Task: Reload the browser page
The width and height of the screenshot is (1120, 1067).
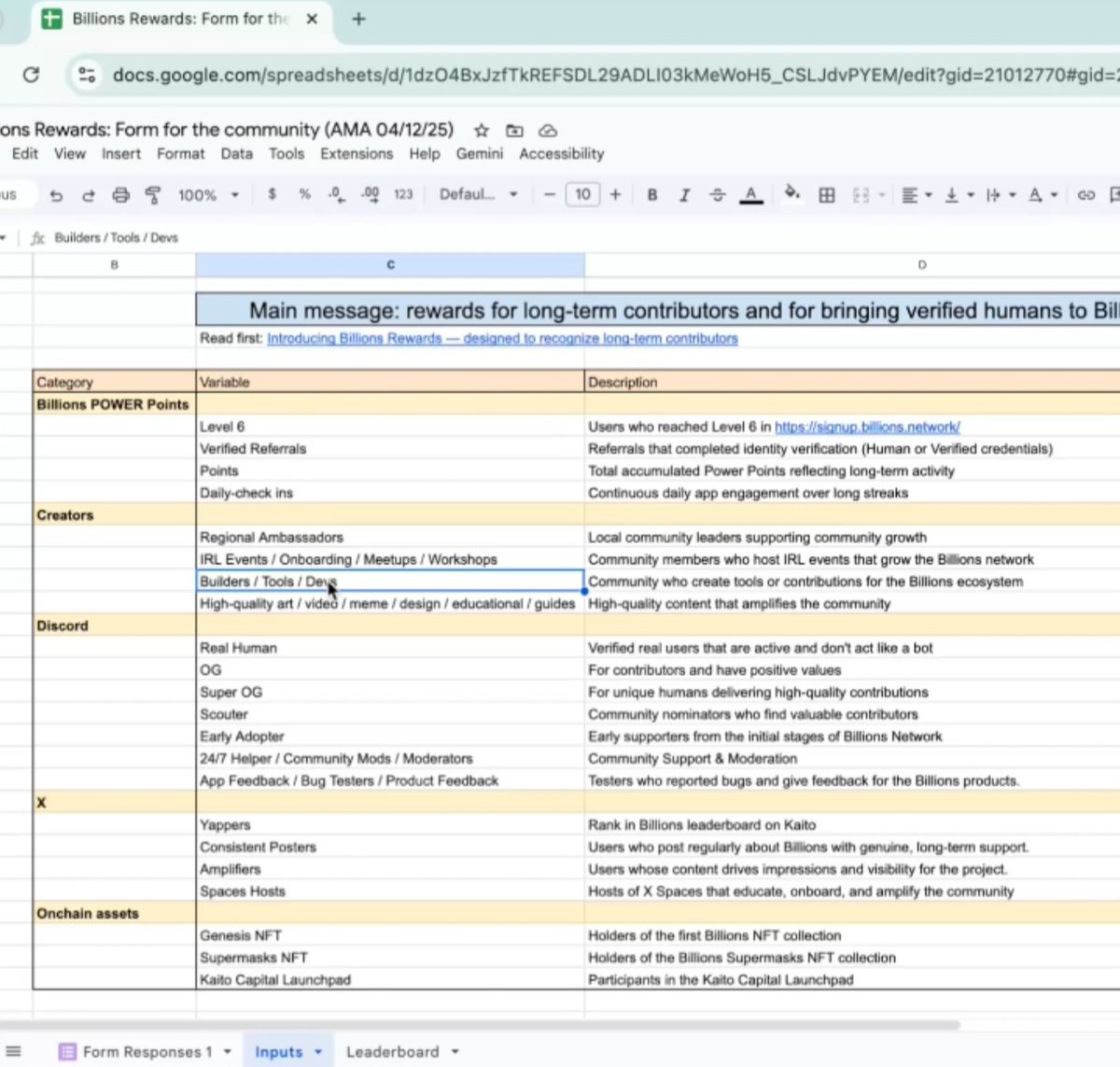Action: 31,75
